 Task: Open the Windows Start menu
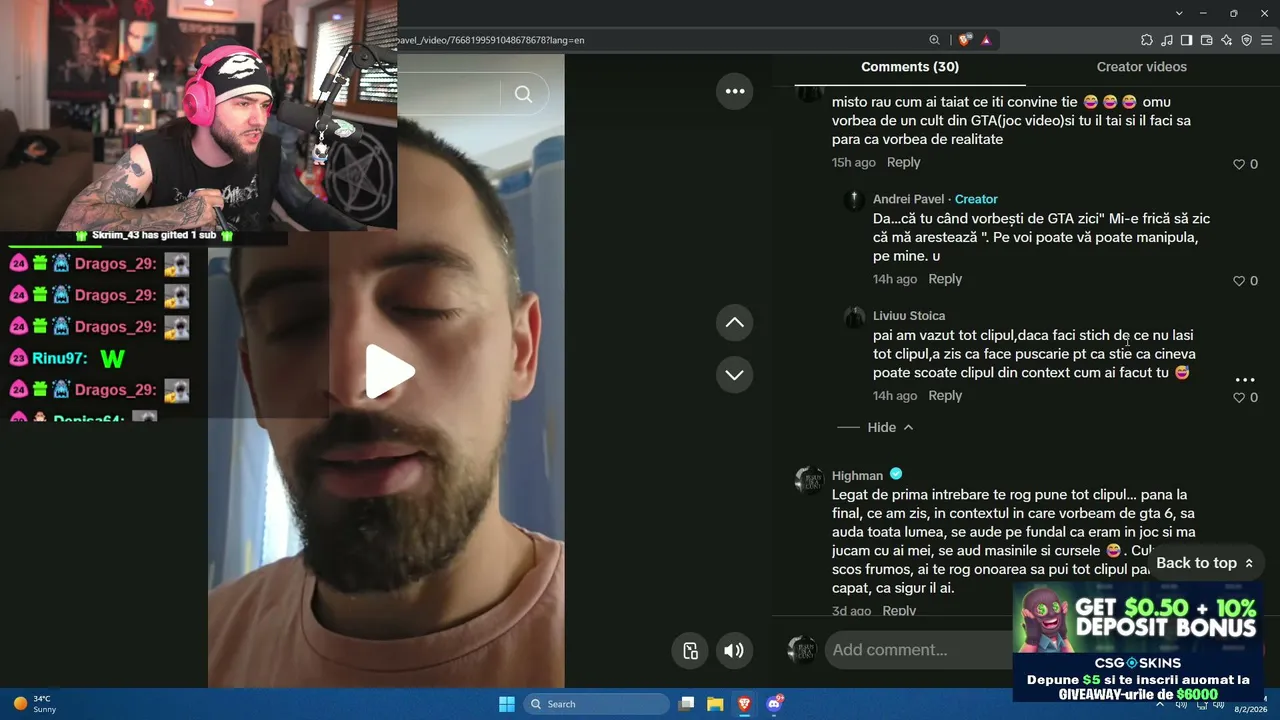(507, 704)
